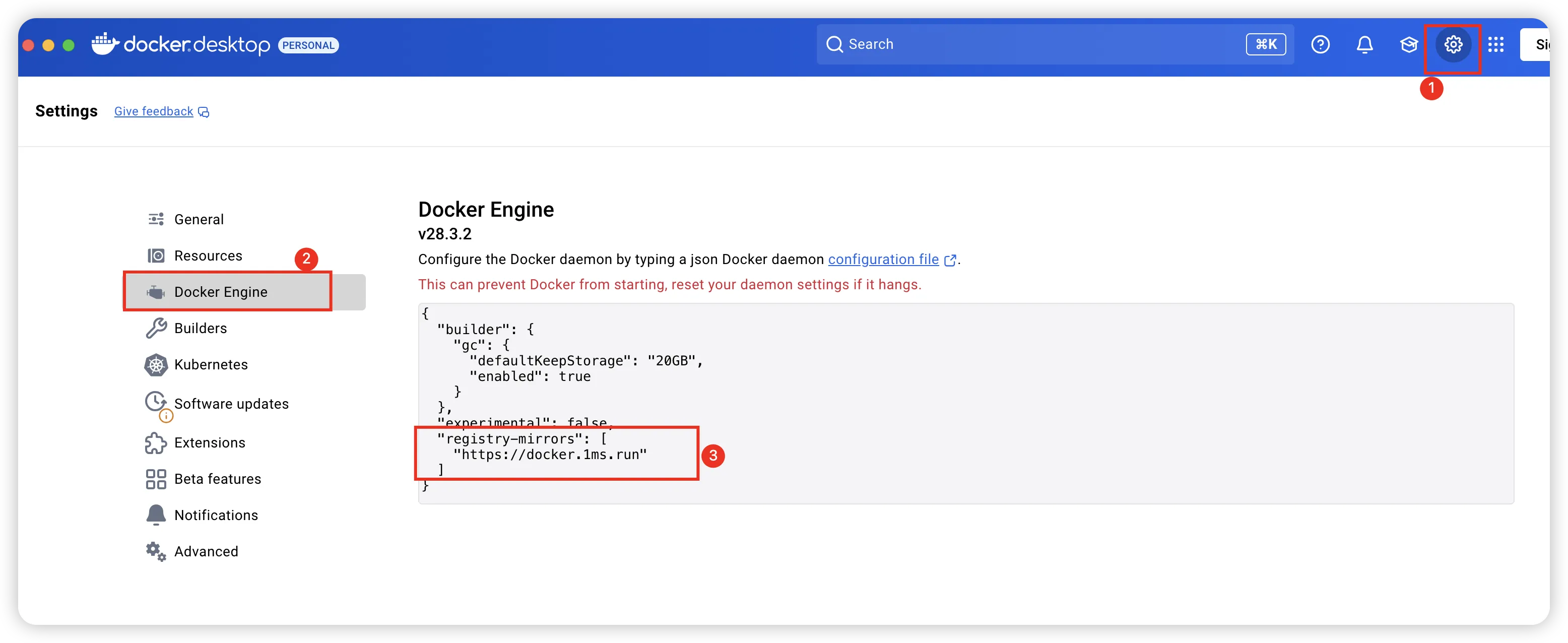Click the v28.3.2 version text
The width and height of the screenshot is (1568, 643).
pos(444,234)
